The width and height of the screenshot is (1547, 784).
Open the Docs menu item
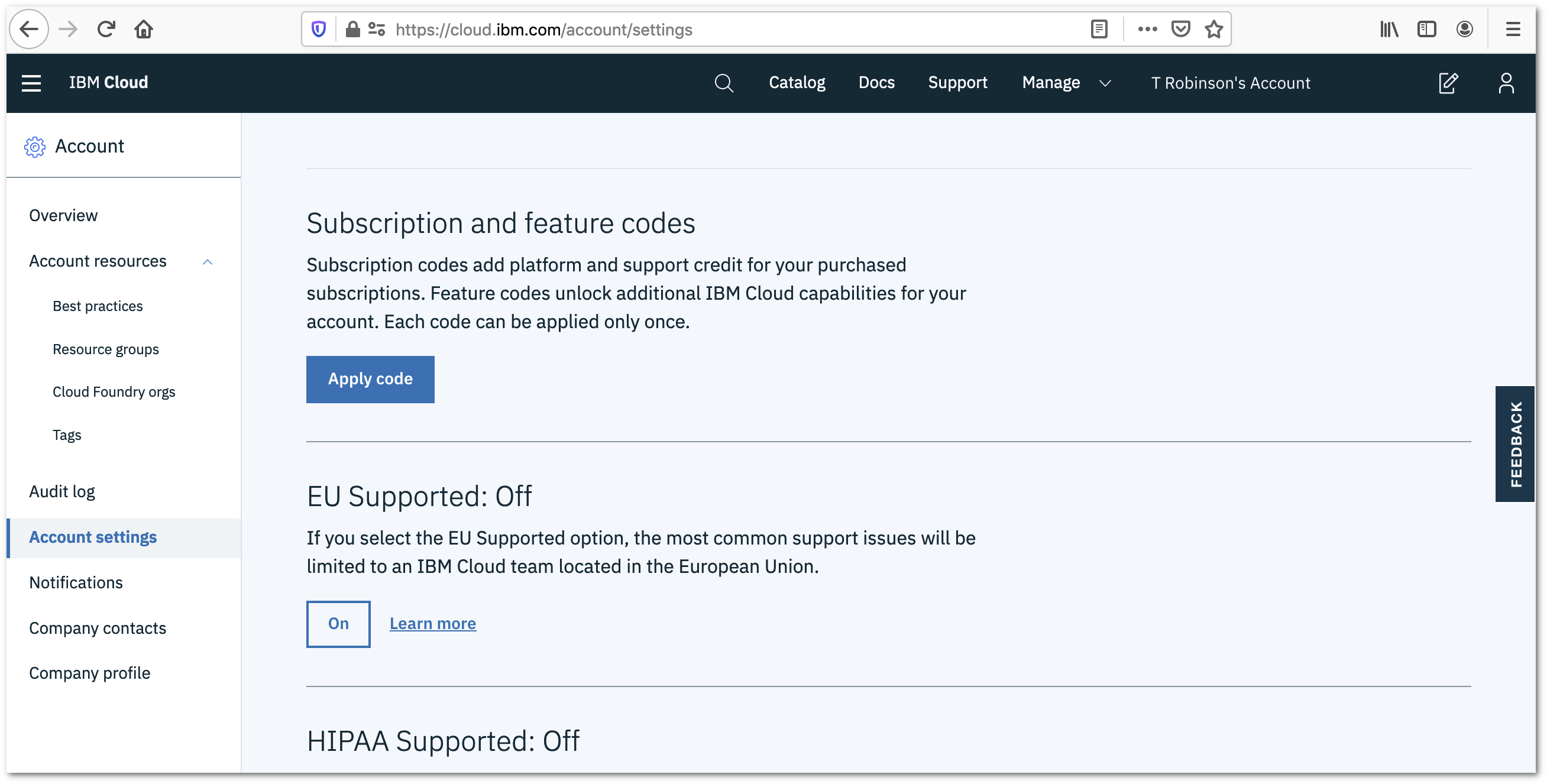tap(876, 83)
